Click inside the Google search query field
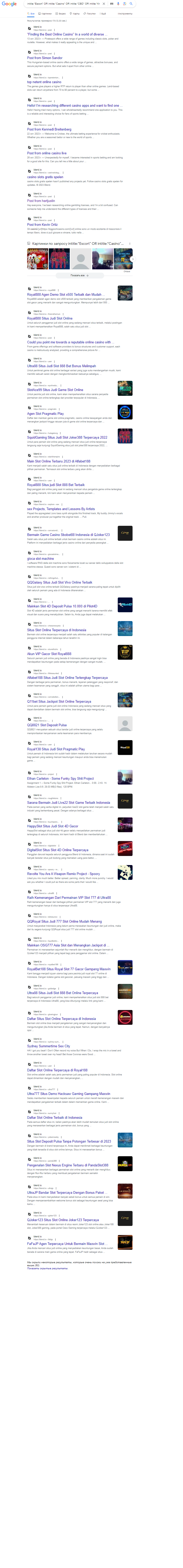The height and width of the screenshot is (1568, 183). [x=63, y=4]
